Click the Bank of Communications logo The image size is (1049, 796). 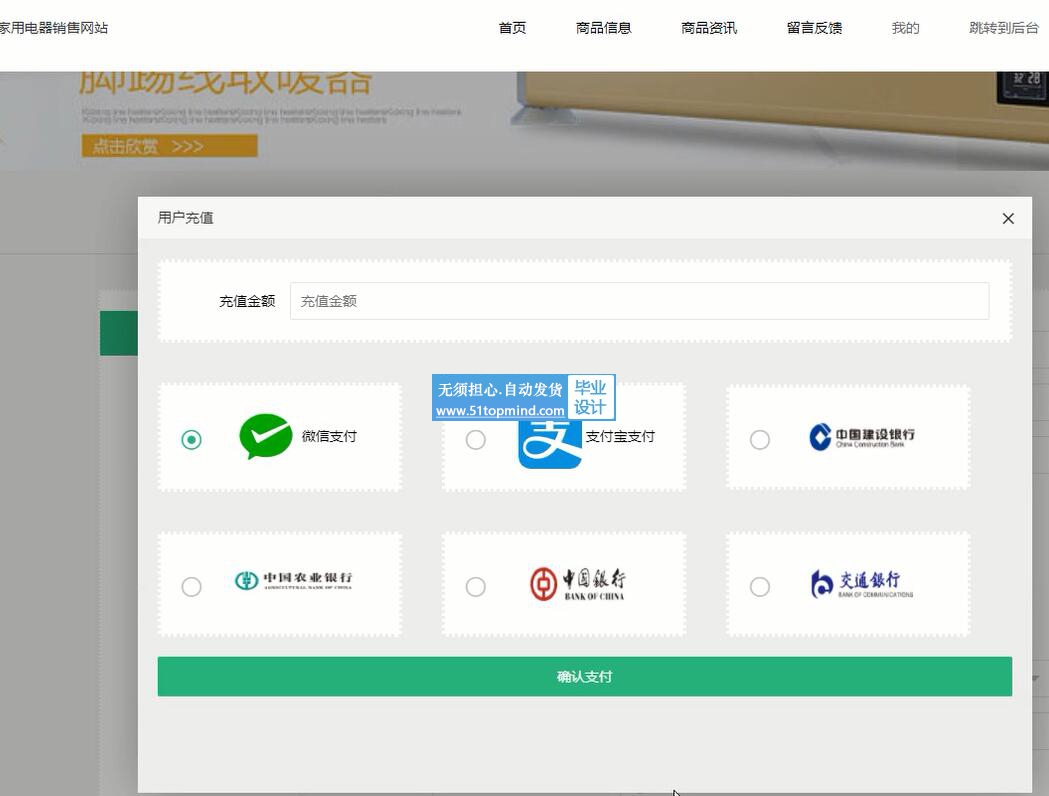pyautogui.click(x=862, y=584)
